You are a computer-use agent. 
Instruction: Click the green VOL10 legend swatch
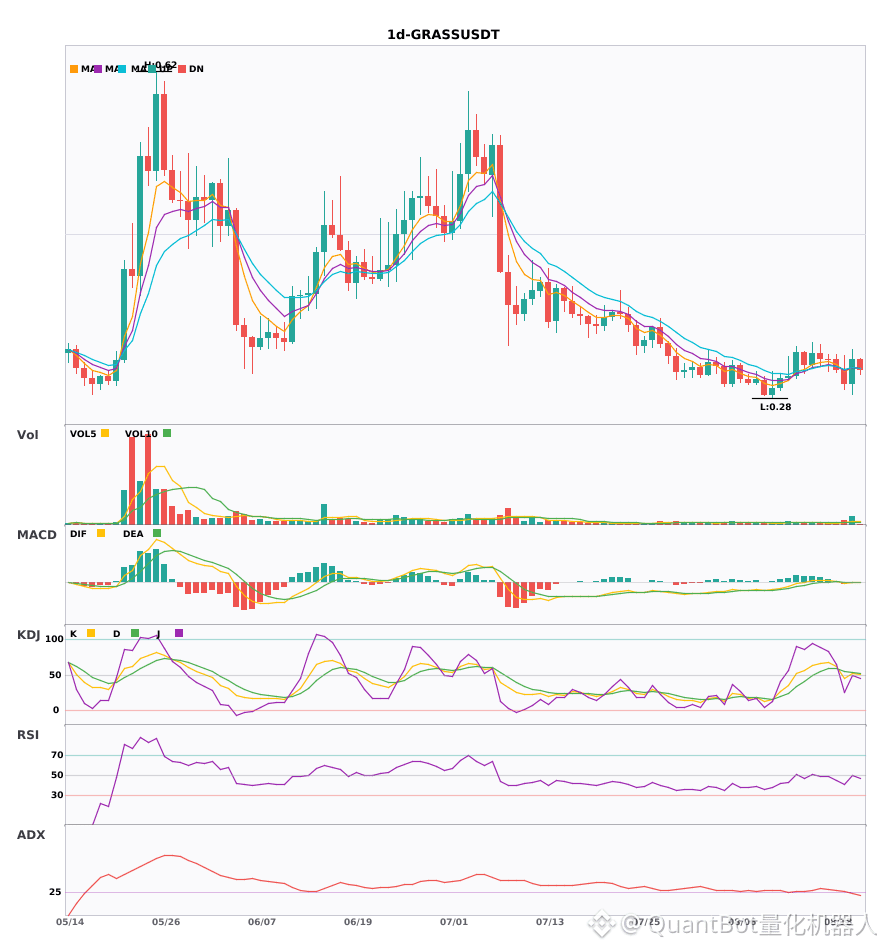[x=167, y=433]
